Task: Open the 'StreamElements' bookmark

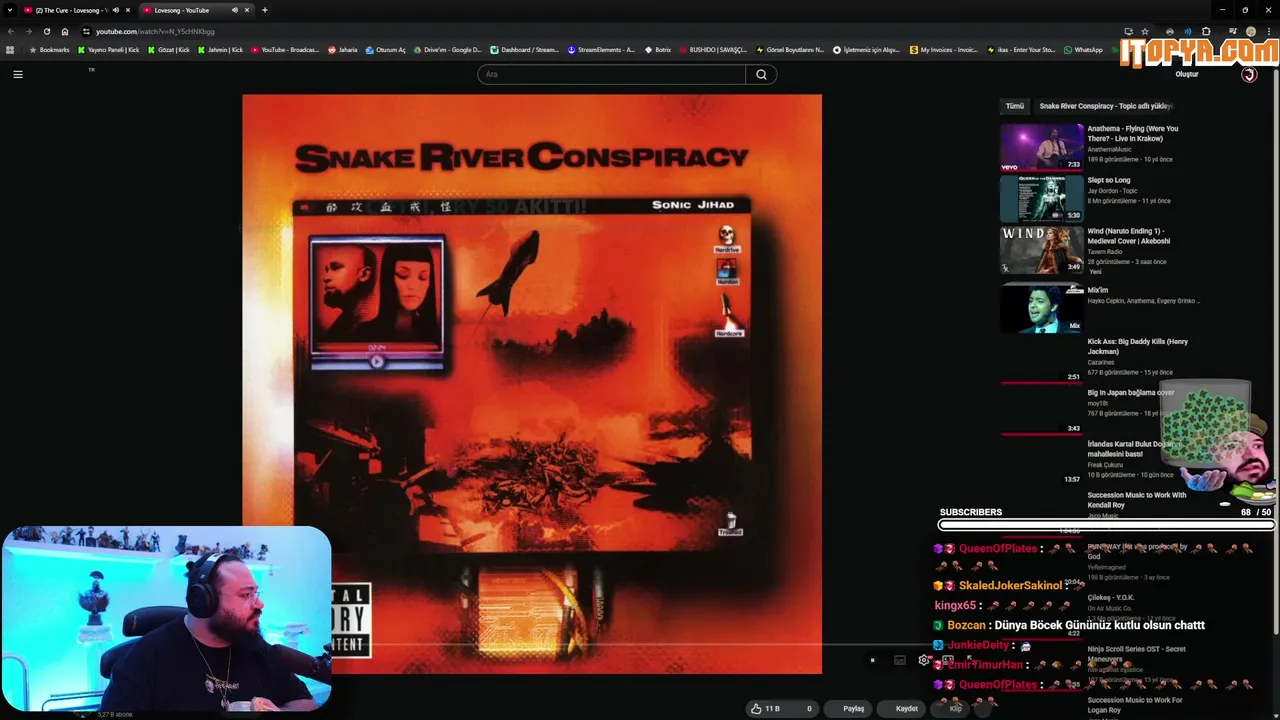Action: tap(601, 49)
